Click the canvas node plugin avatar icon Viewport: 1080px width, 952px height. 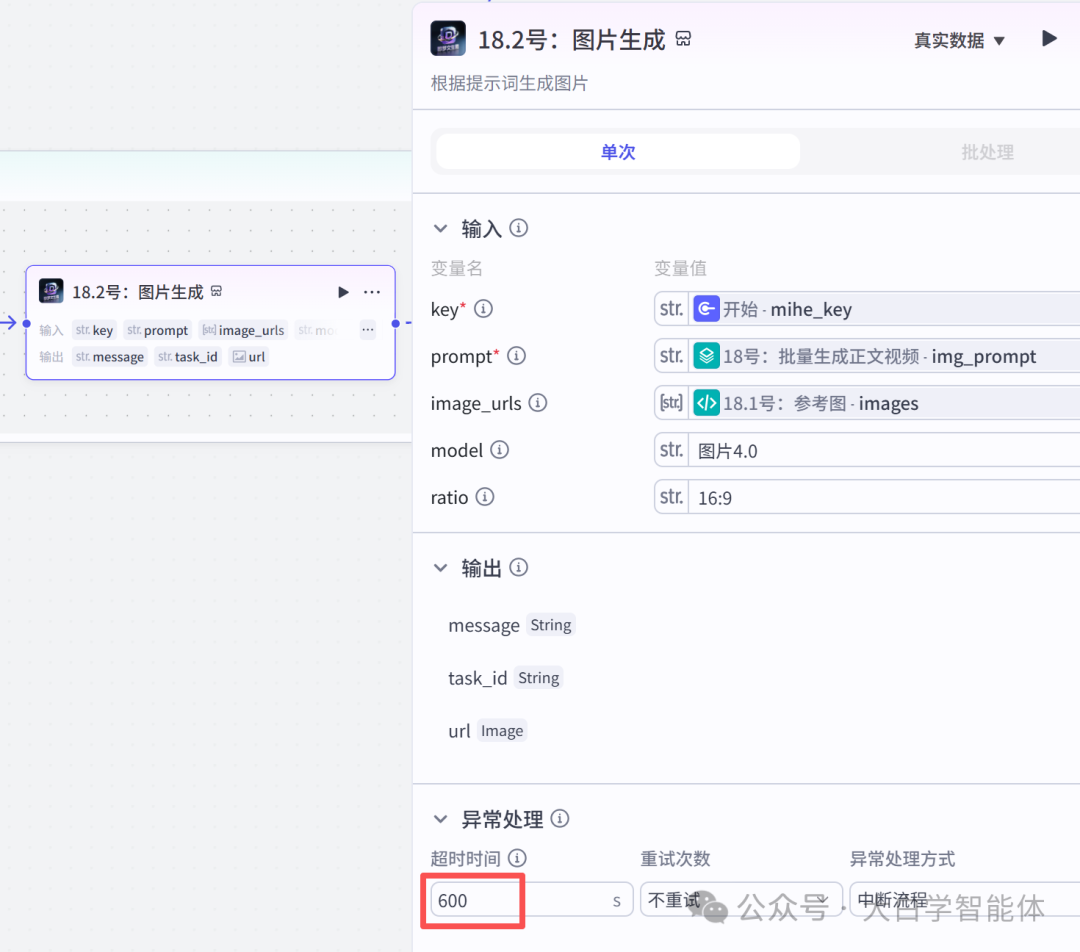click(x=51, y=291)
